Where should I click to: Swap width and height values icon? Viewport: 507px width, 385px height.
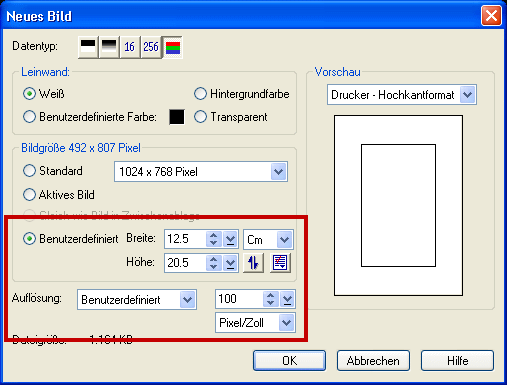point(253,263)
